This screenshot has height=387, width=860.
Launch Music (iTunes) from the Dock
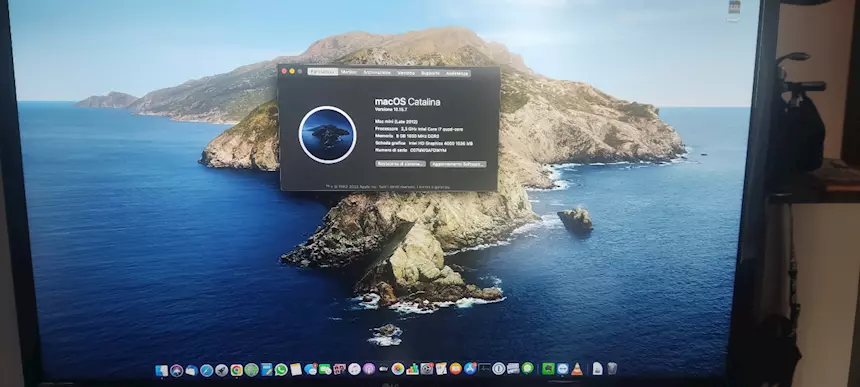(354, 369)
